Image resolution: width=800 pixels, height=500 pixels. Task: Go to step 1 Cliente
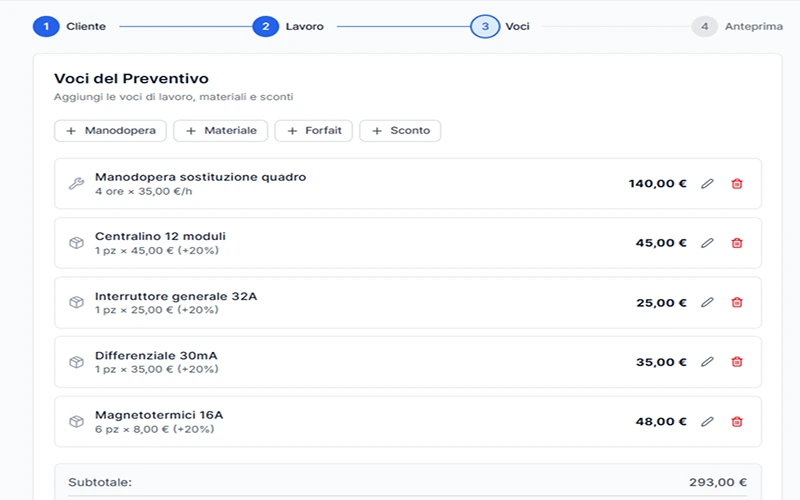[x=46, y=27]
